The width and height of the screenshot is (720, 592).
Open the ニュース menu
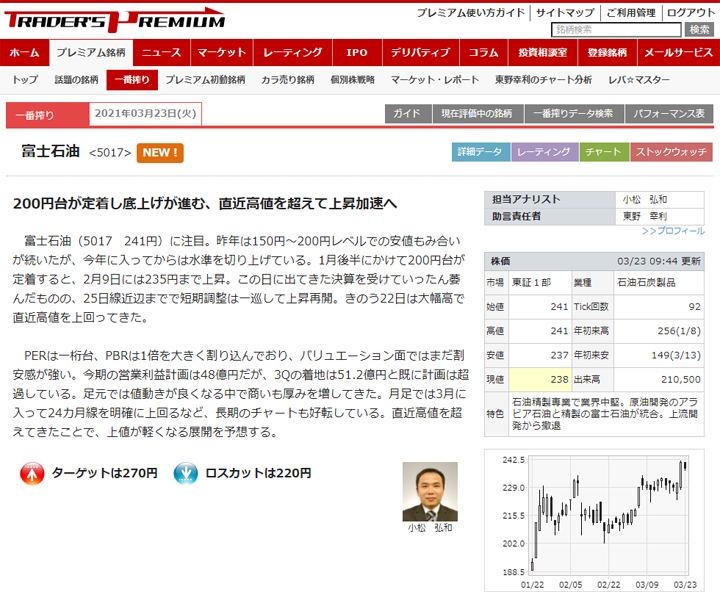(161, 53)
